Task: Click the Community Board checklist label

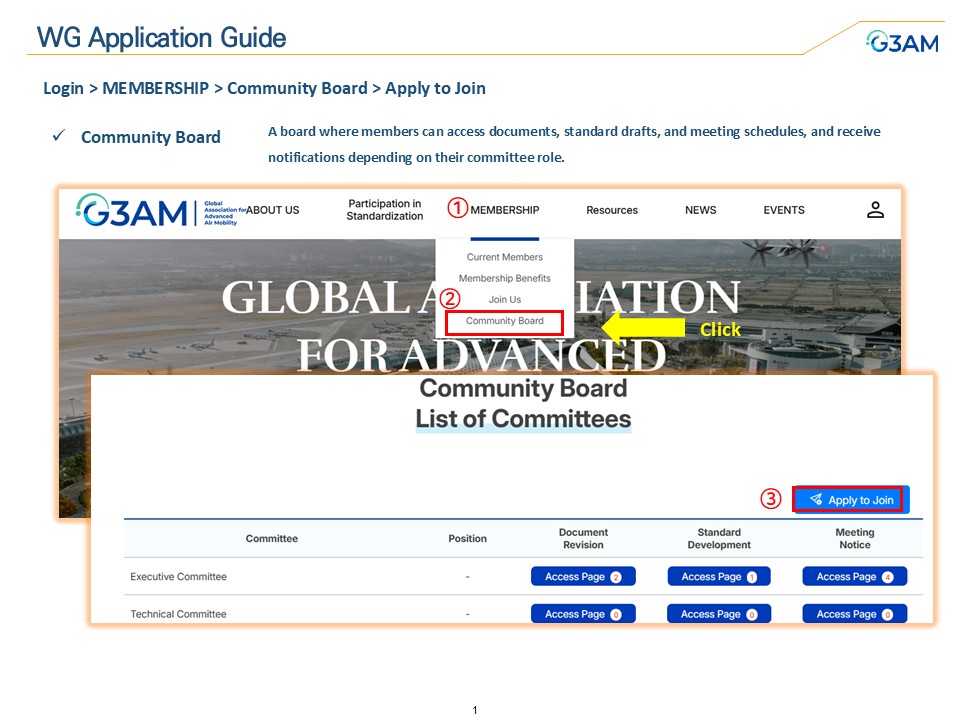Action: coord(151,137)
